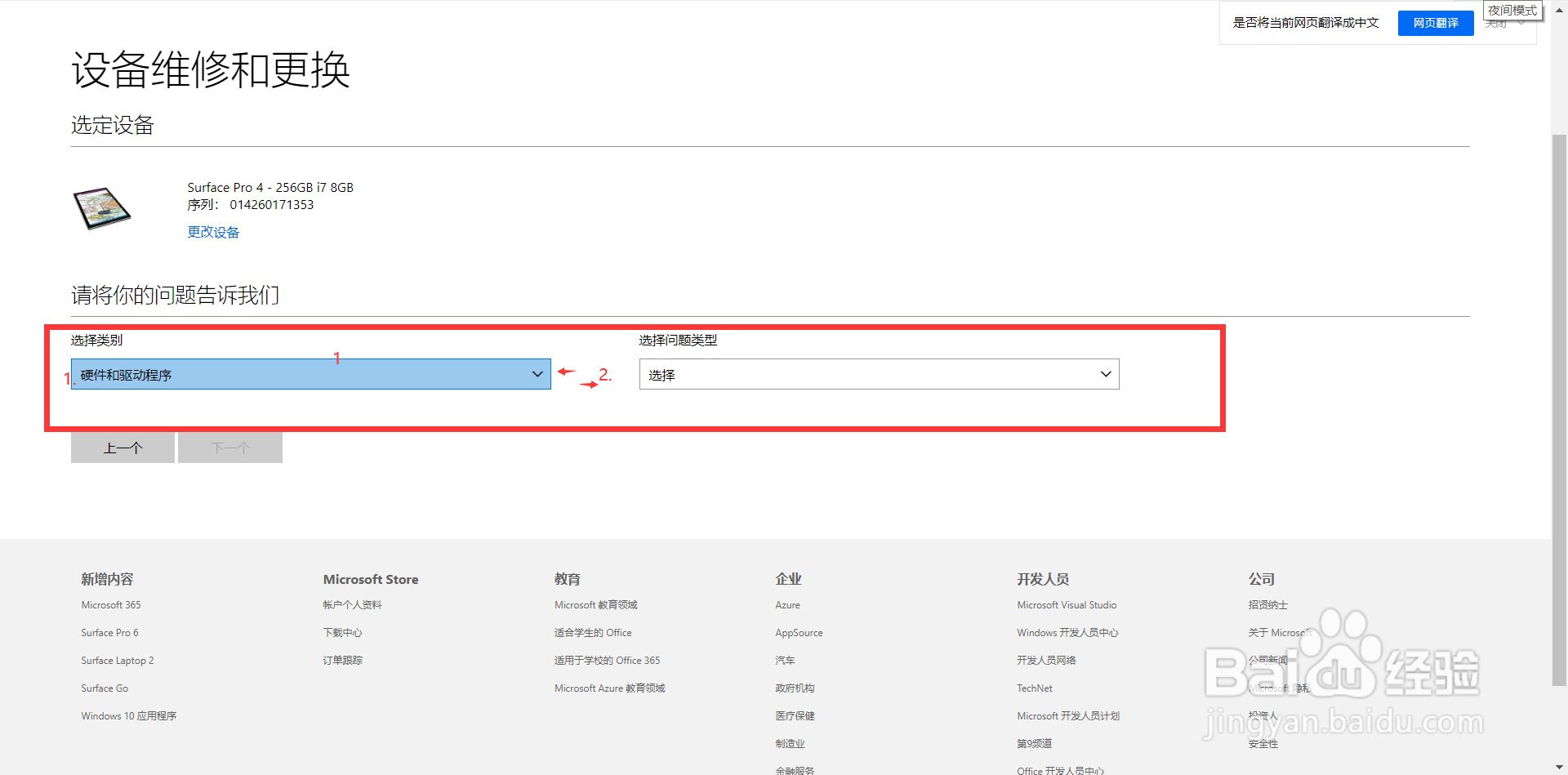Viewport: 1568px width, 775px height.
Task: Open the 政府机构 footer link
Action: coord(795,688)
